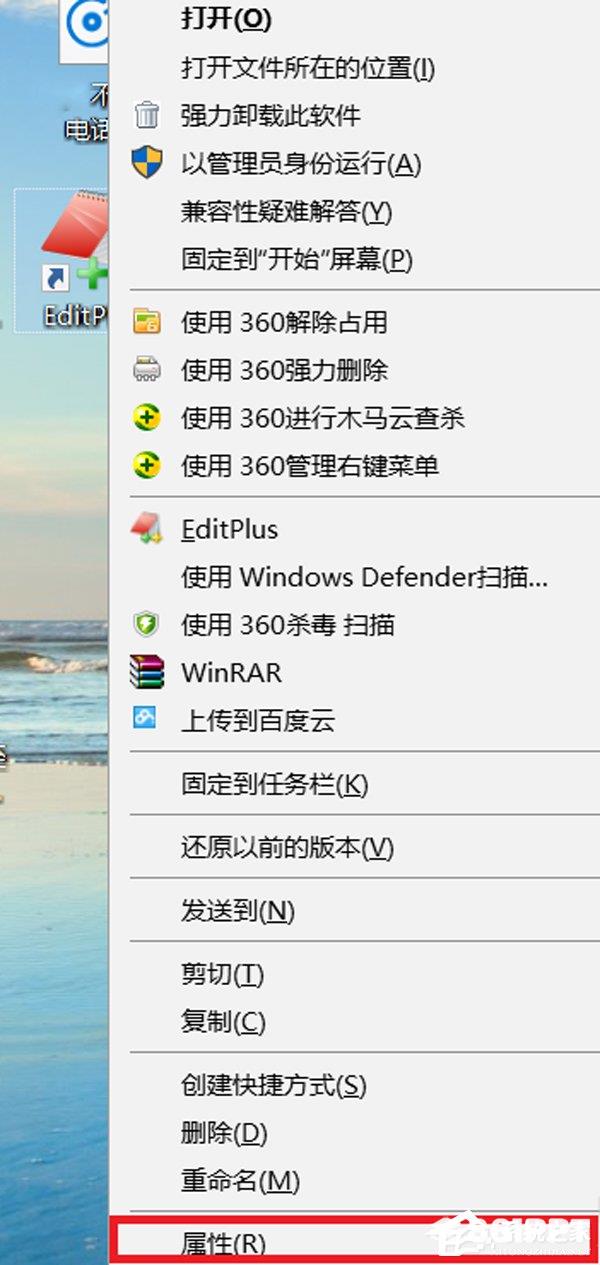Choose 兼容性疑难解答(Y) entry
This screenshot has height=1265, width=600.
tap(286, 211)
